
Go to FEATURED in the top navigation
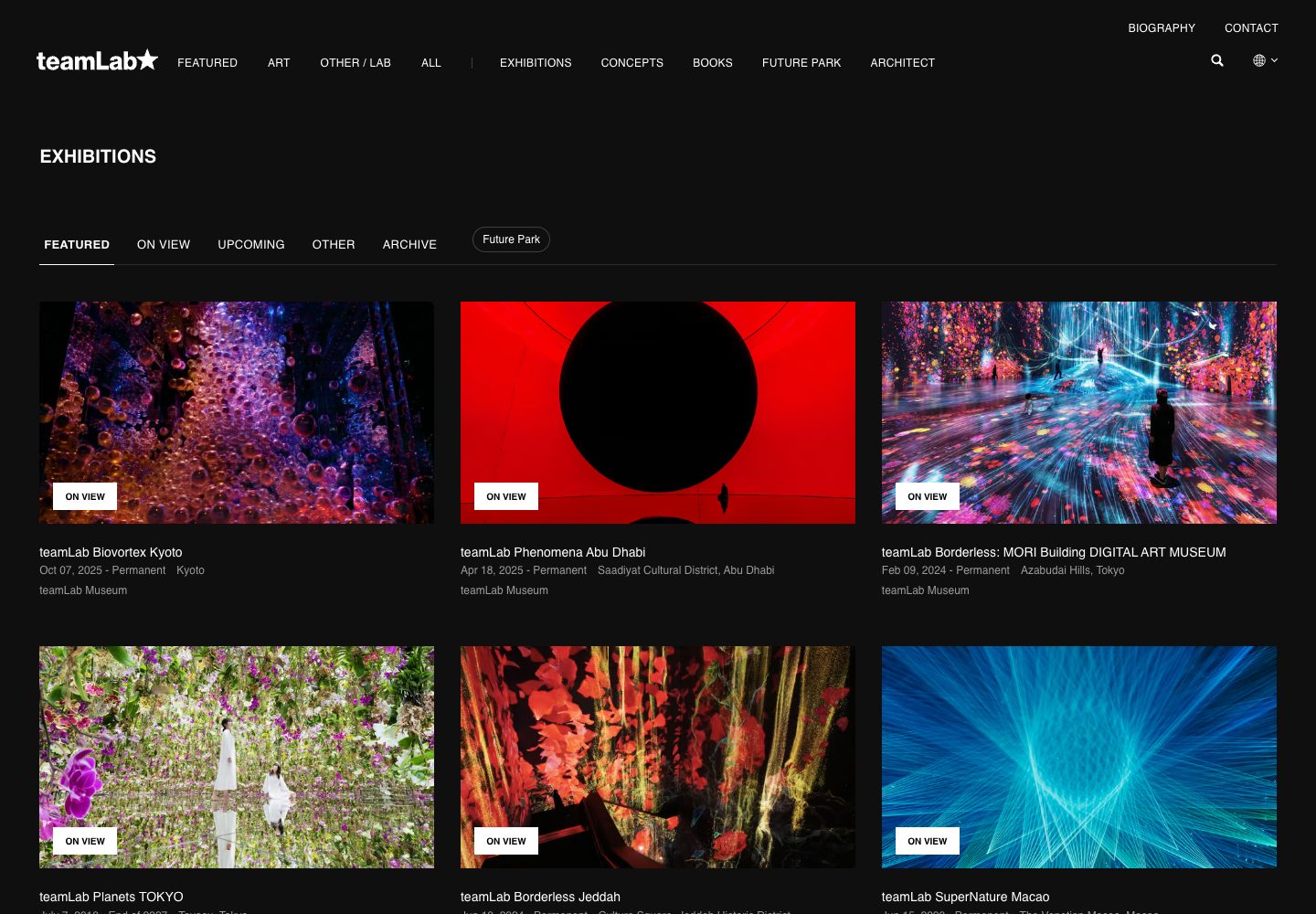[x=207, y=63]
